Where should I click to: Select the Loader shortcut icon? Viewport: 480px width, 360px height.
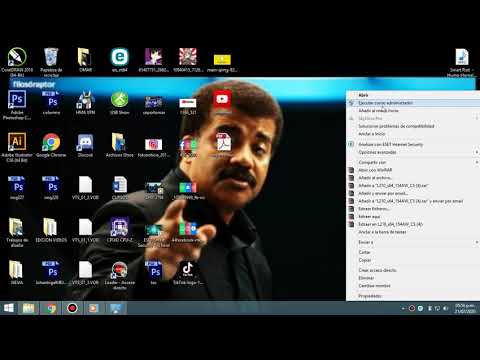pos(119,270)
